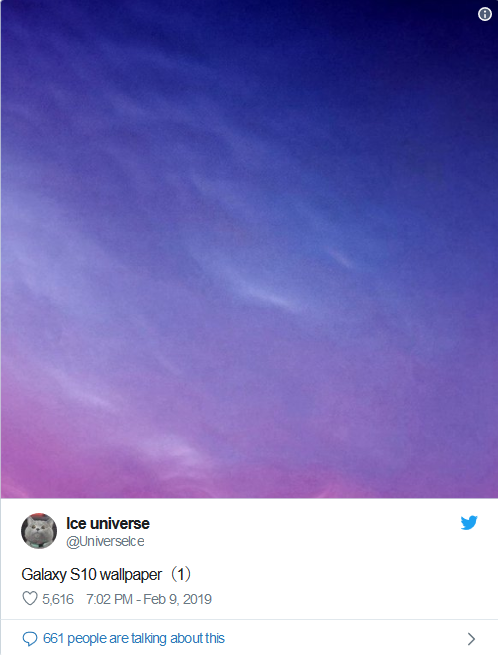Open the purple sky wallpaper image
The height and width of the screenshot is (655, 498).
249,249
